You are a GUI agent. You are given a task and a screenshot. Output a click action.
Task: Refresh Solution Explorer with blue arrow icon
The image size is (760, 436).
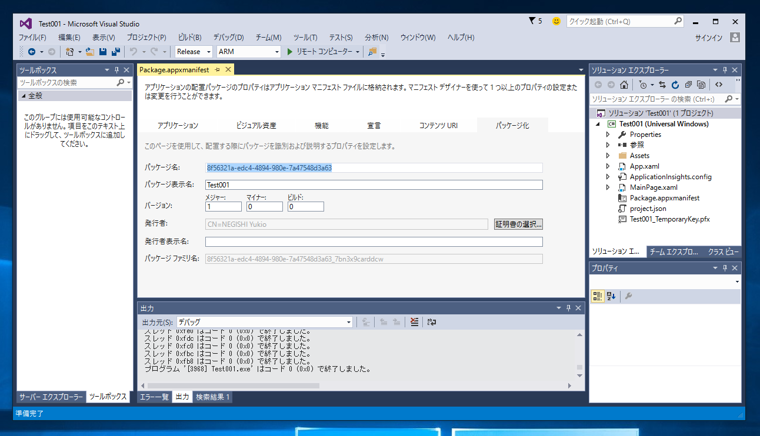[x=675, y=85]
